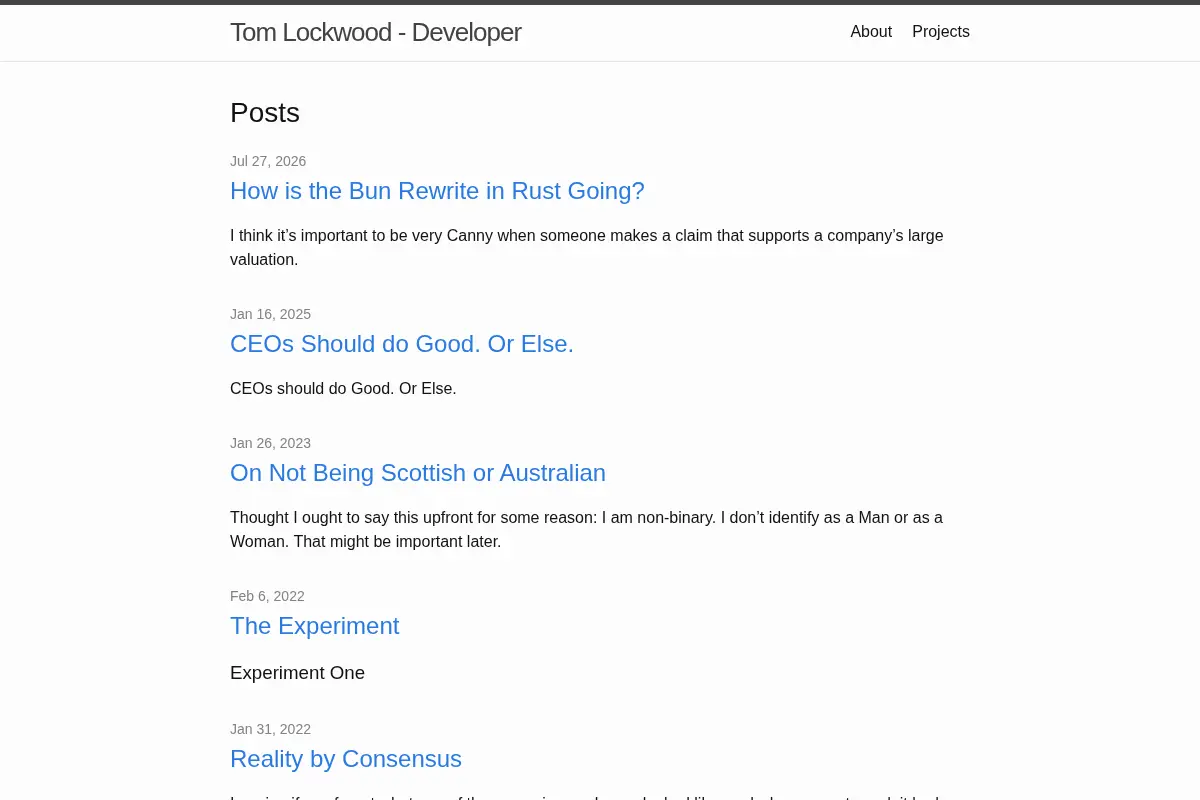Open the About page
The image size is (1200, 800).
point(871,32)
